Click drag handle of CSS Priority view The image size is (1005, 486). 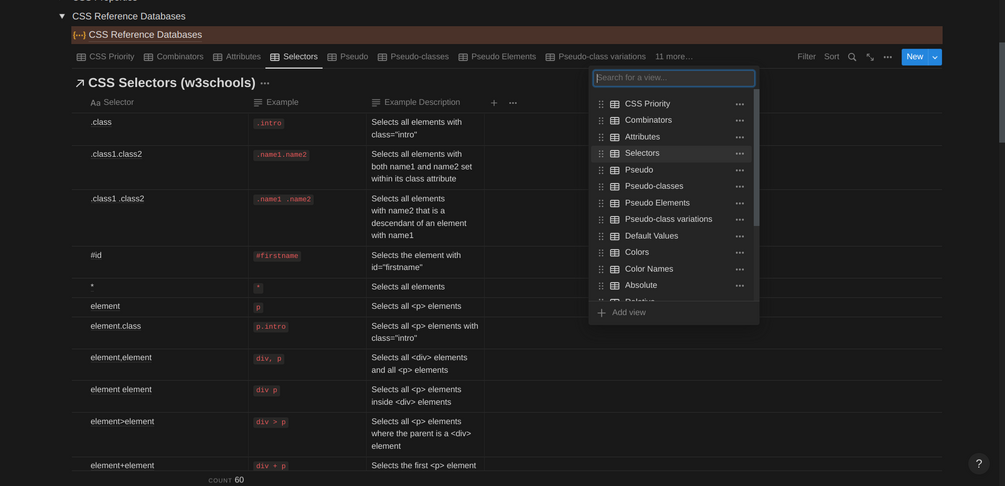(x=601, y=104)
